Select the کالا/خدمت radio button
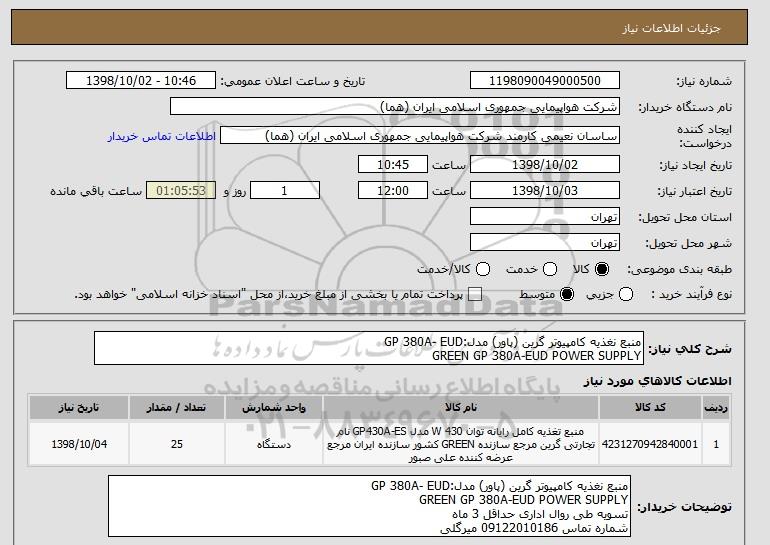 (x=483, y=269)
